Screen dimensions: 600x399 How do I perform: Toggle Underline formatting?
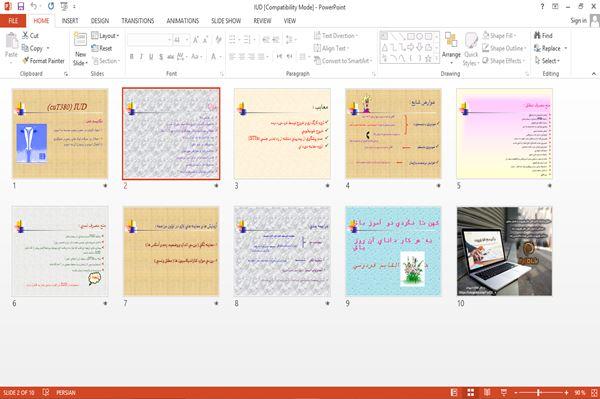click(151, 57)
